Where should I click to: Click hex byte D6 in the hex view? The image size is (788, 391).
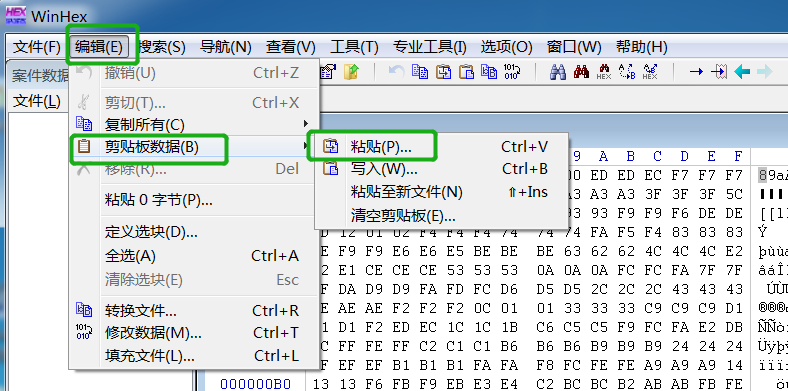tap(509, 289)
